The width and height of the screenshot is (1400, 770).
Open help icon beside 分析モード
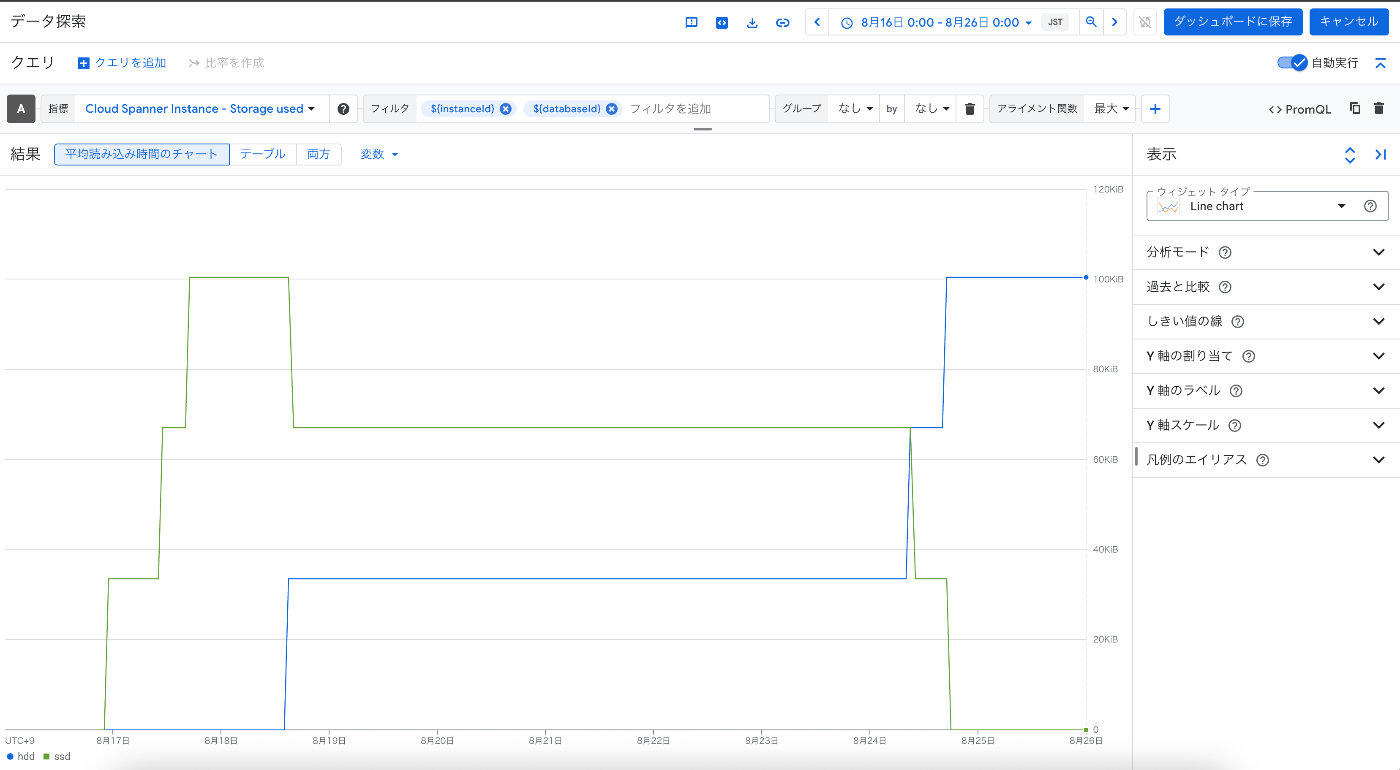click(x=1225, y=253)
